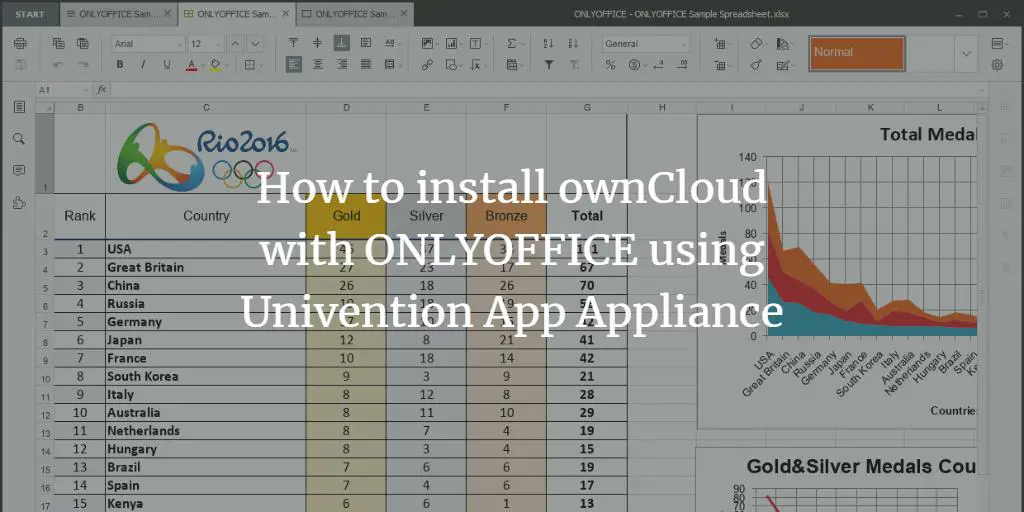Switch to presentation ONLYOFFICE Sample tab

click(x=355, y=14)
